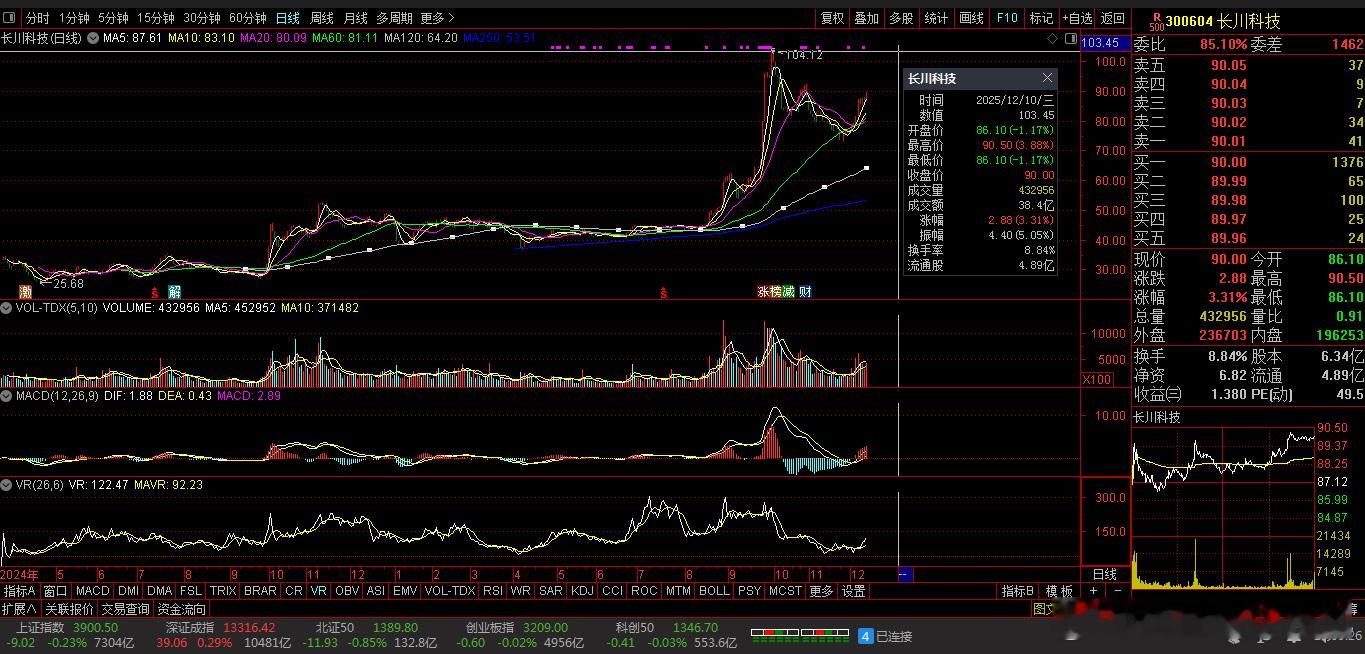This screenshot has width=1365, height=654.
Task: Expand the 扩展 panel at bottom-left
Action: click(19, 609)
